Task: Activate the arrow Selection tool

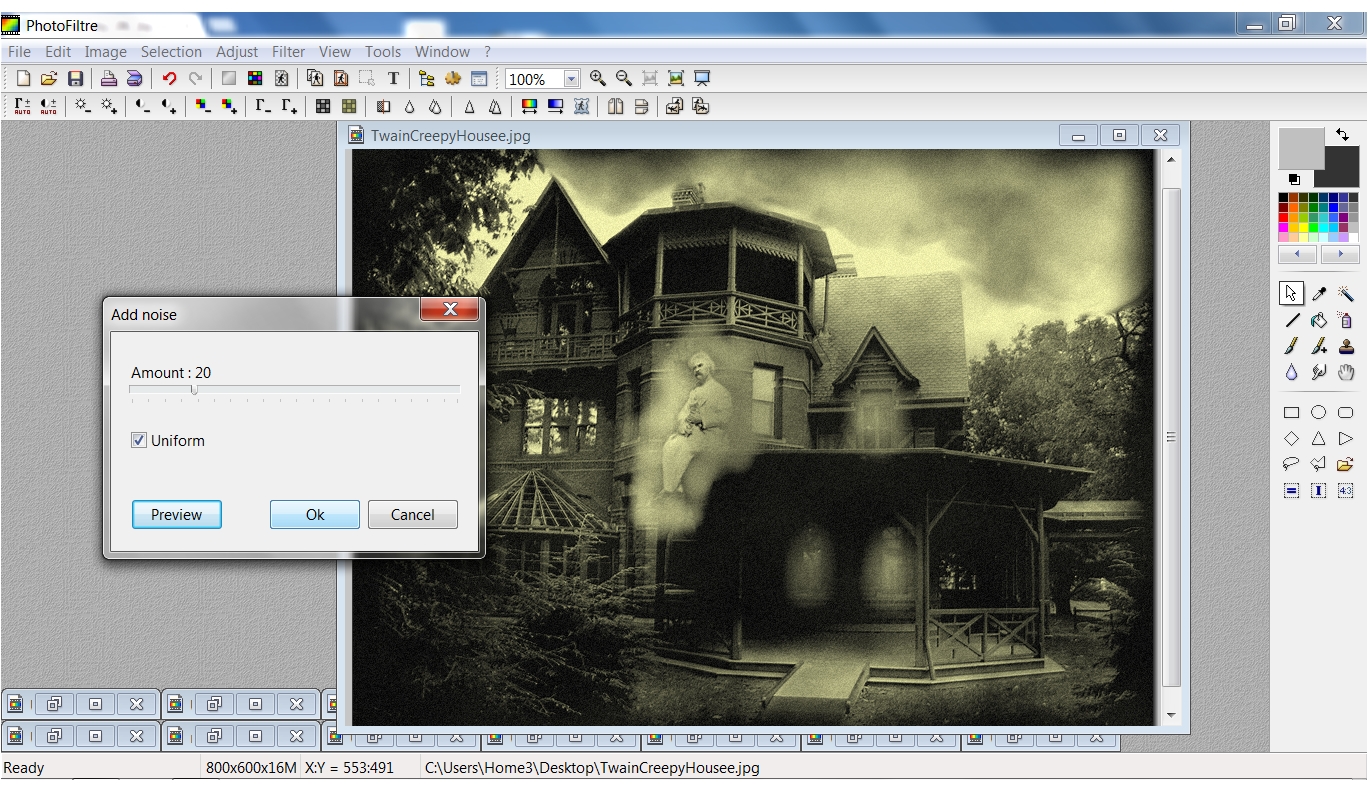Action: click(x=1292, y=294)
